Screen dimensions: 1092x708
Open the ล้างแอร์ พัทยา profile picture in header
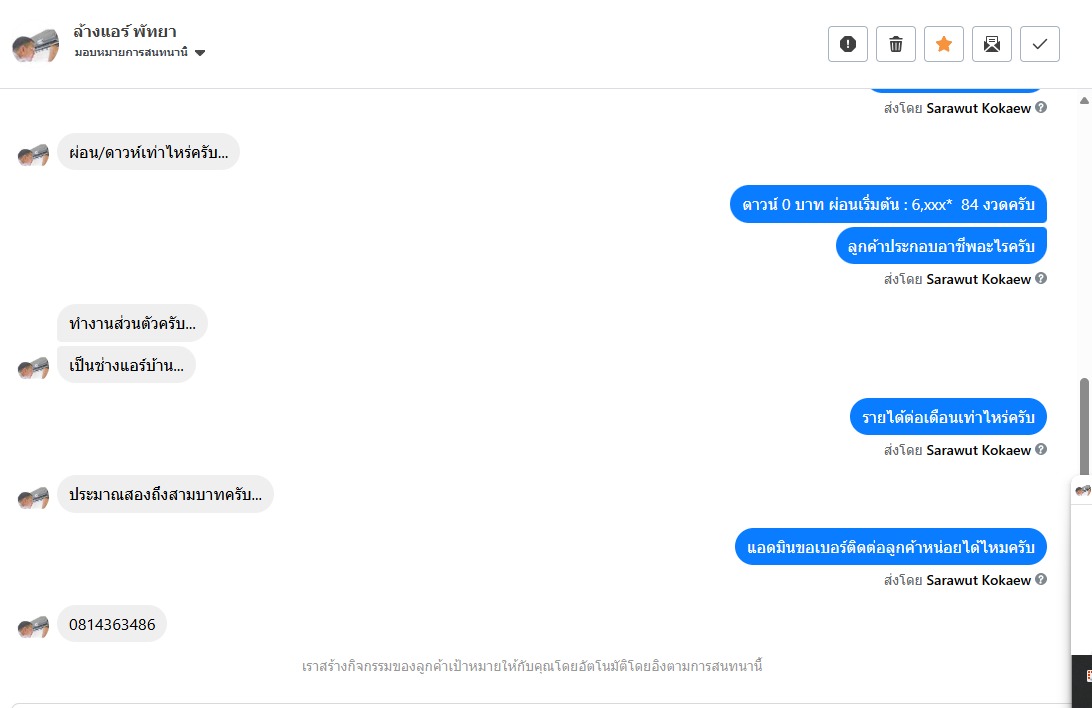(x=36, y=45)
